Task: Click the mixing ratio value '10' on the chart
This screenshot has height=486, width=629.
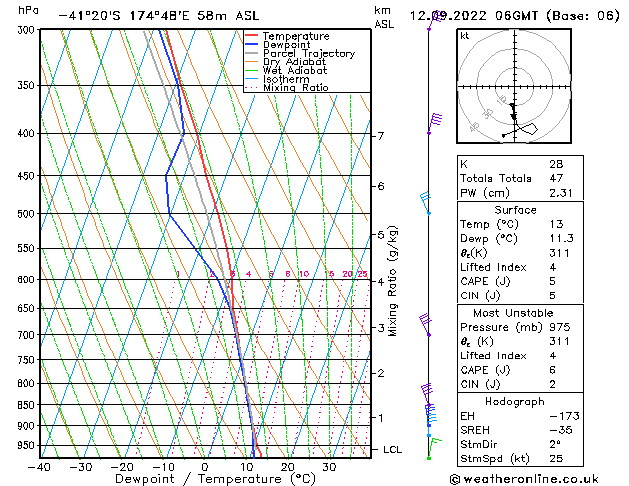Action: tap(304, 274)
